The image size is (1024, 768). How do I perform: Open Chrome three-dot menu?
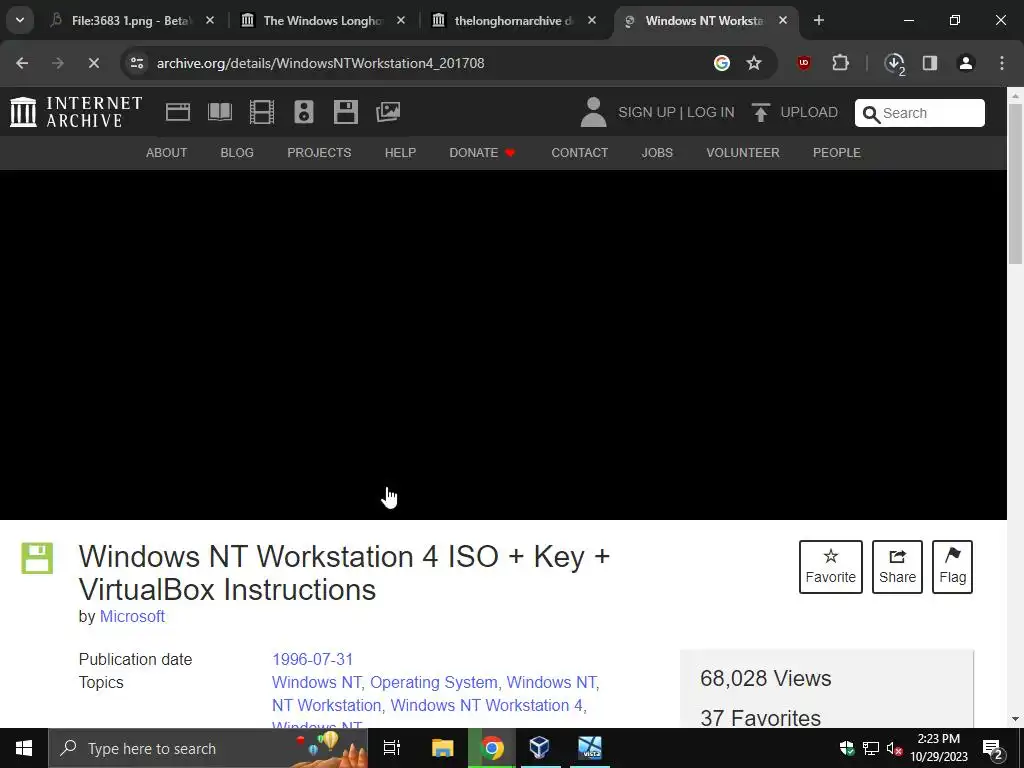point(1002,63)
